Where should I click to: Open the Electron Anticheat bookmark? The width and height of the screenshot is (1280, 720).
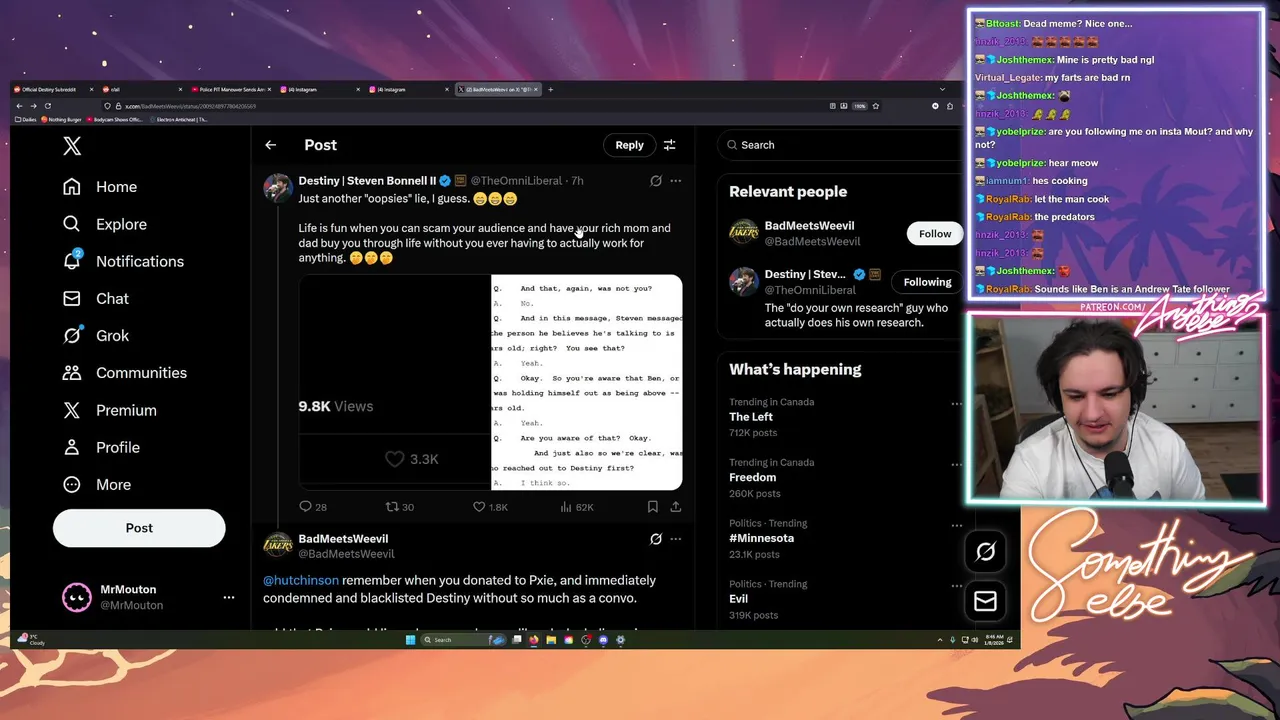pos(179,119)
